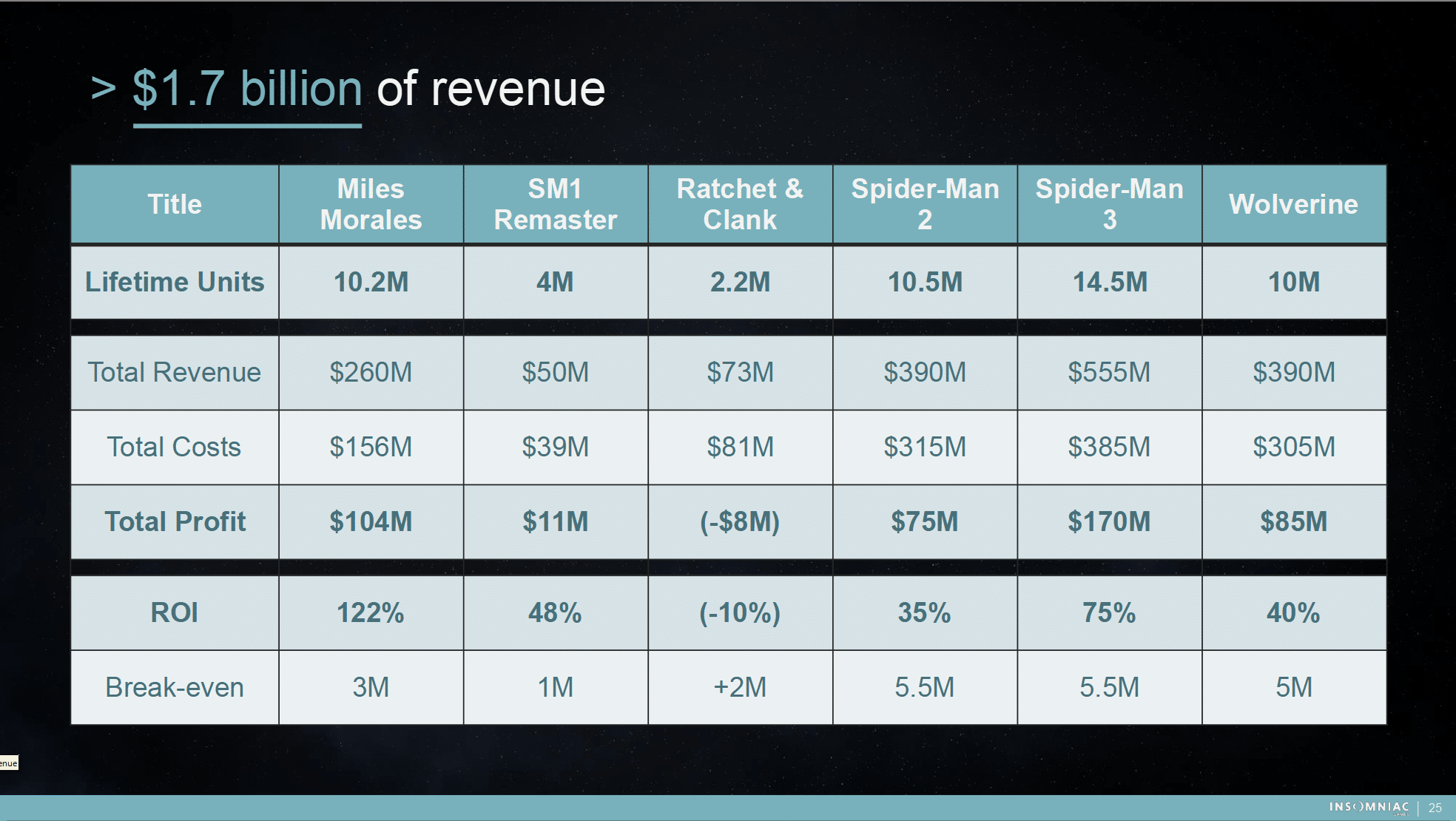1456x821 pixels.
Task: Select the "40%" ROI cell
Action: coord(1294,612)
